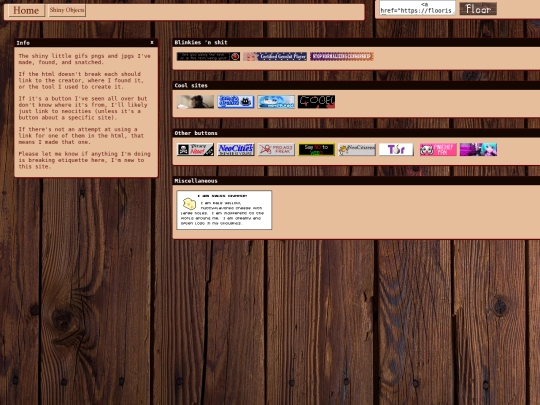Click the Tor onion button

[x=396, y=149]
